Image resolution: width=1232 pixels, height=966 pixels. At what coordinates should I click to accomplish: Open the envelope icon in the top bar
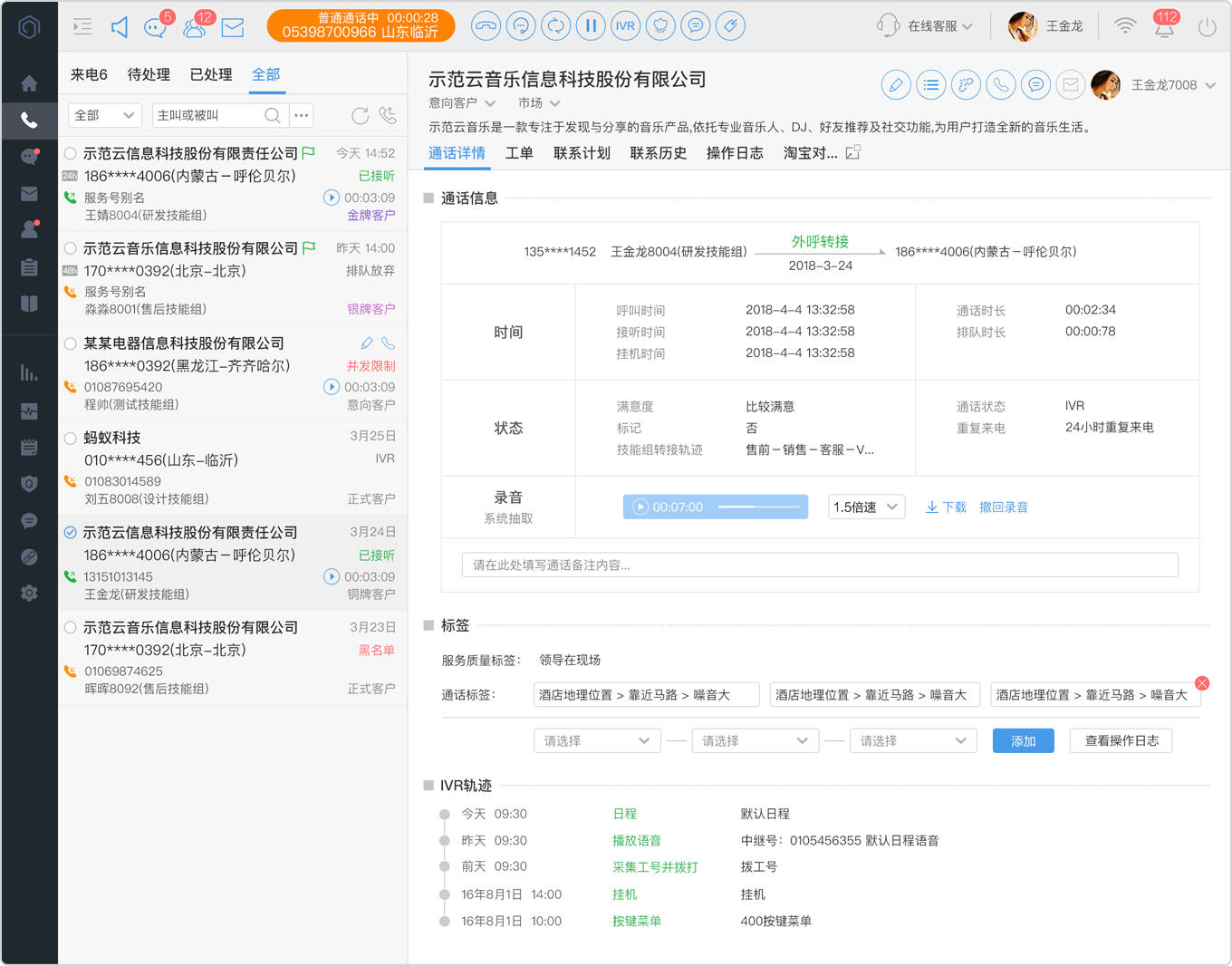(233, 27)
